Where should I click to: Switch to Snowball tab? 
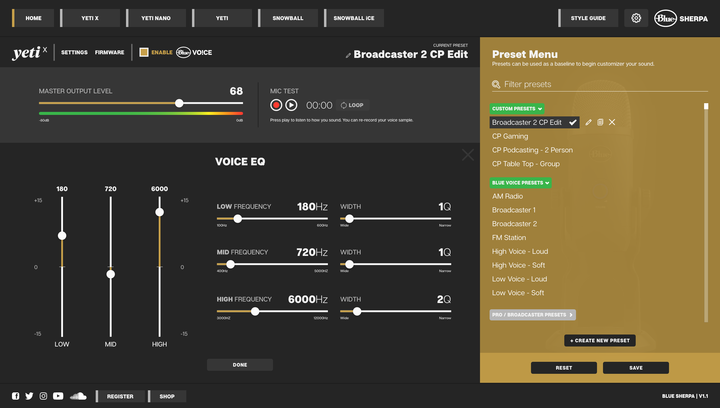pos(288,18)
